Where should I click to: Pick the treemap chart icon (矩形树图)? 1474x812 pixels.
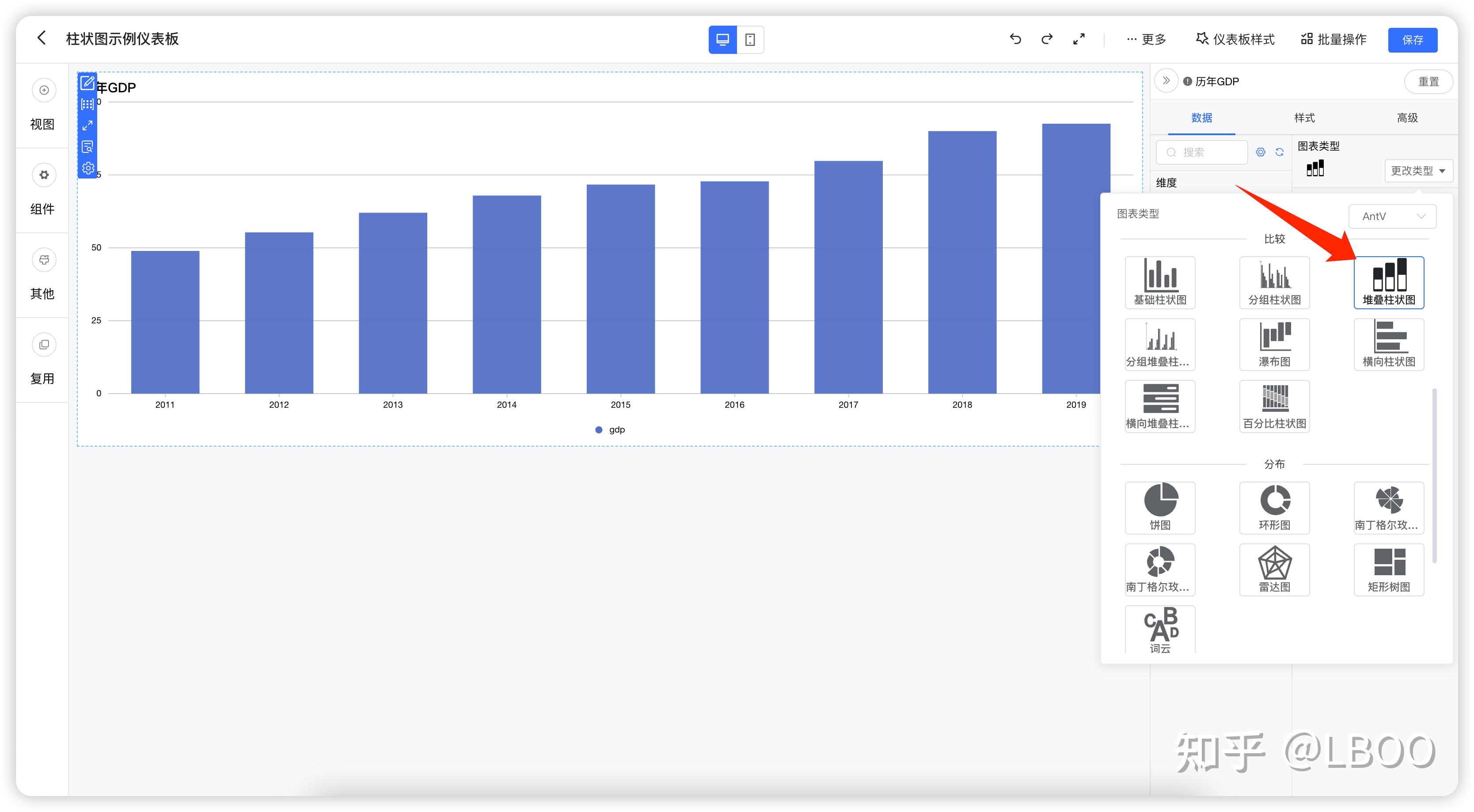click(1389, 569)
